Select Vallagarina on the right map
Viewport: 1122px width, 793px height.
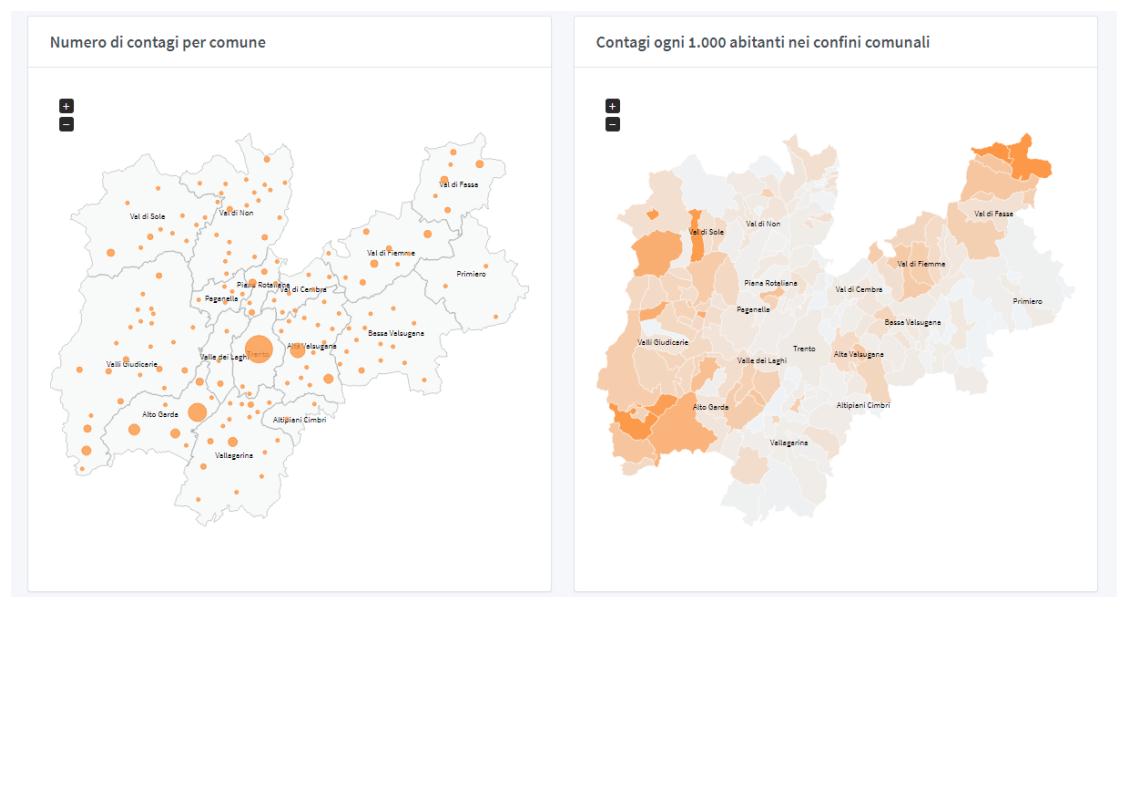(789, 442)
